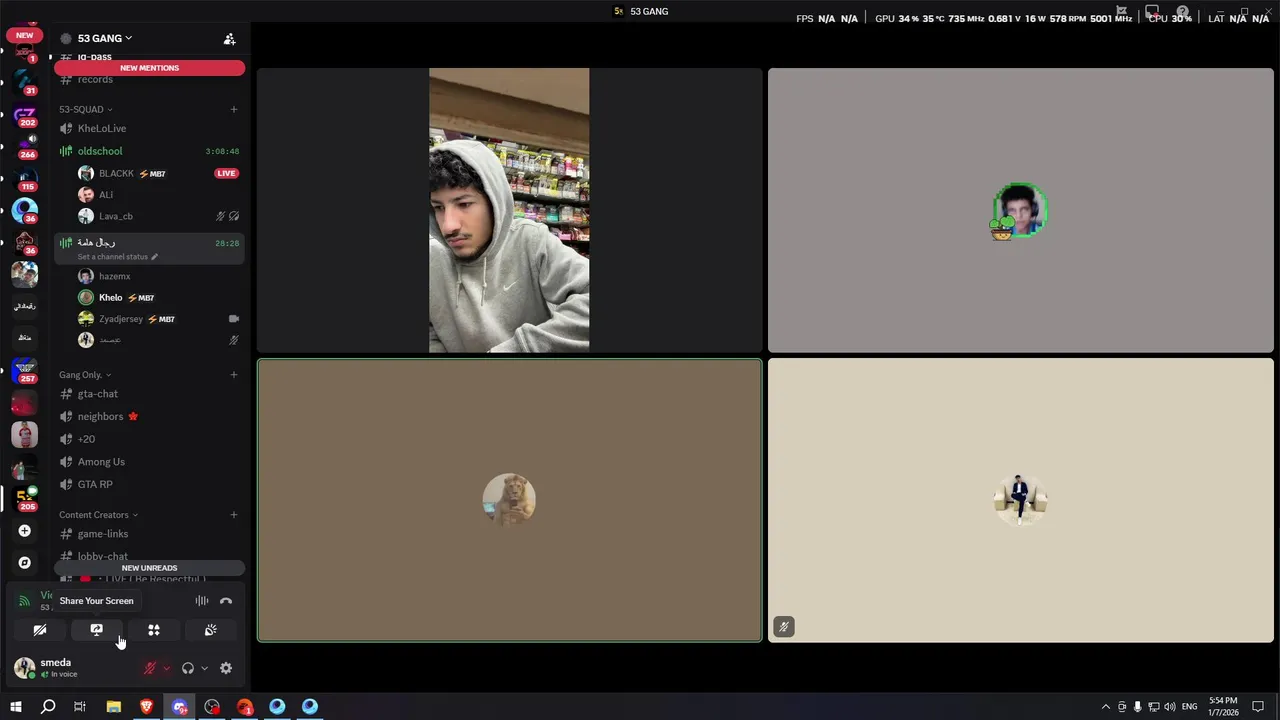Click the invite people icon
The image size is (1280, 720).
point(229,39)
